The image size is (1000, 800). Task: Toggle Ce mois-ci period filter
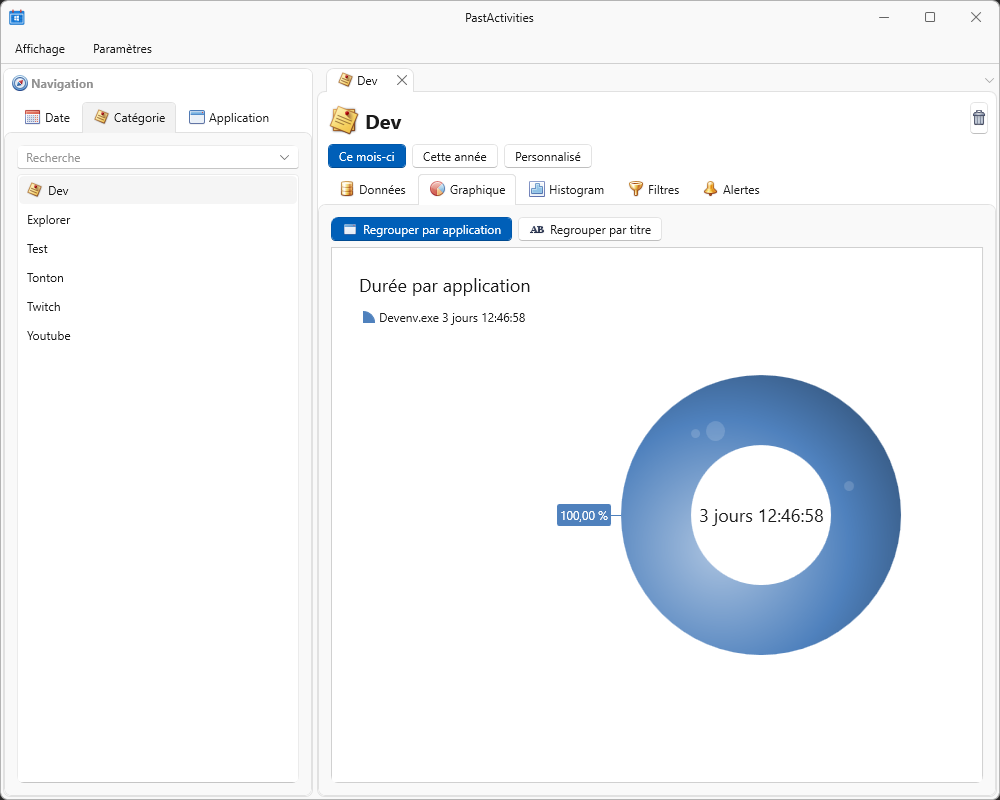[x=367, y=156]
